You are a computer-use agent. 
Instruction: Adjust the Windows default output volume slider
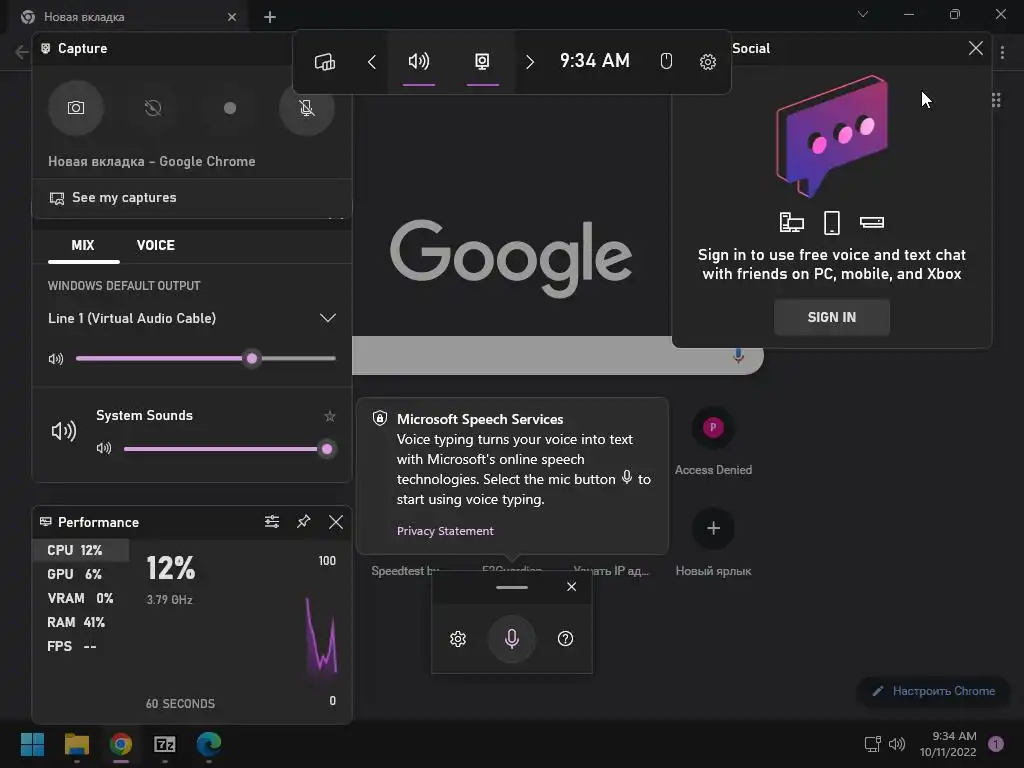[206, 359]
